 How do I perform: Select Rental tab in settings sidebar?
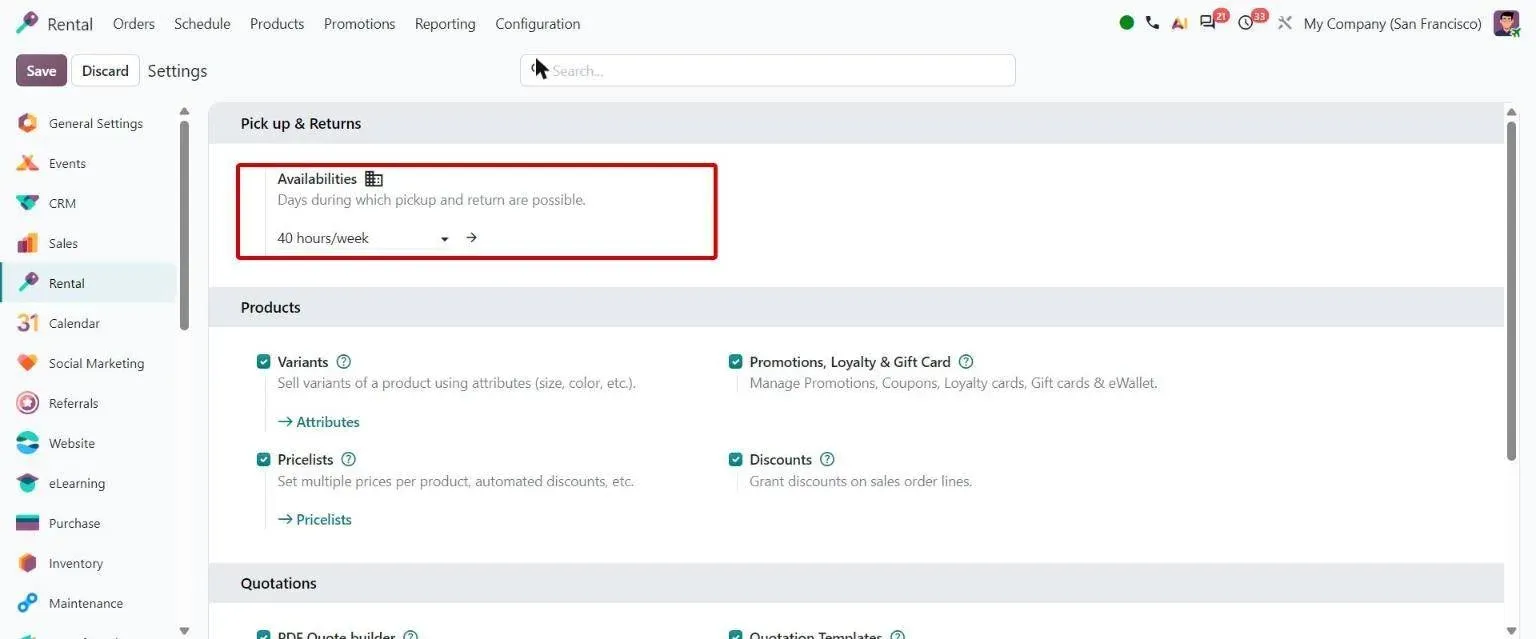point(88,283)
